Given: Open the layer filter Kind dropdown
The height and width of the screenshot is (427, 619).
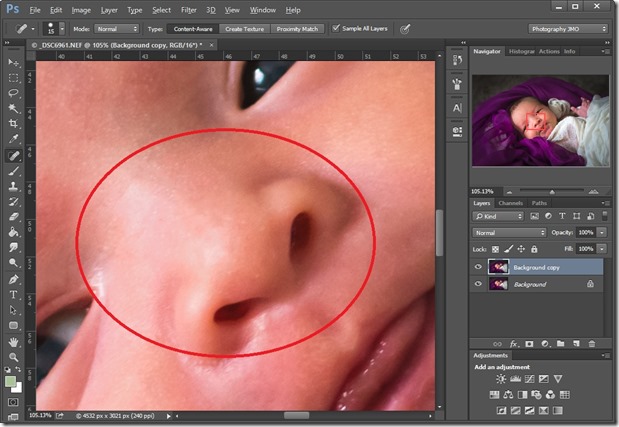Looking at the screenshot, I should coord(498,216).
